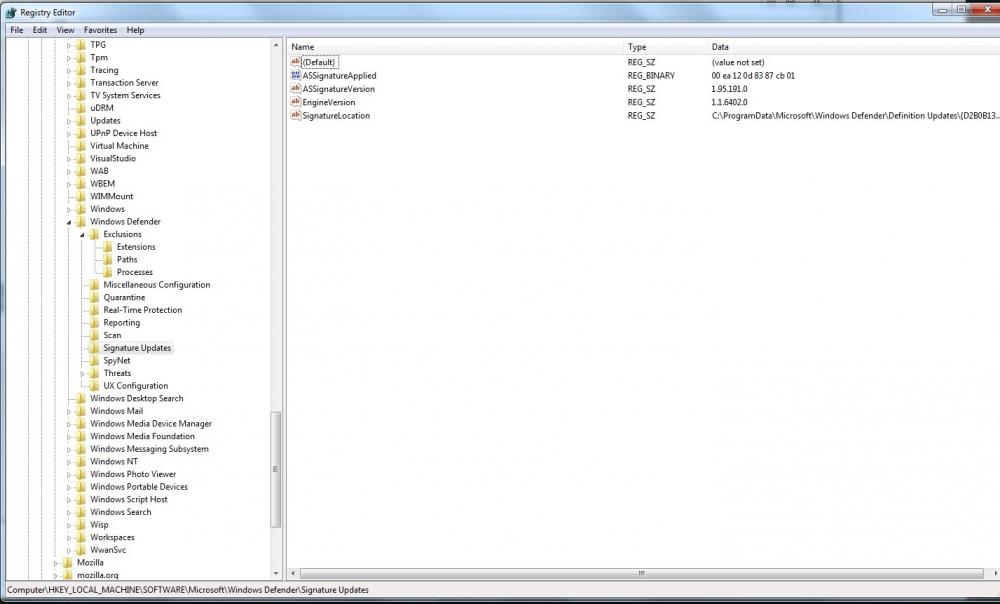
Task: Click the REG_BINARY type cell
Action: click(x=651, y=75)
